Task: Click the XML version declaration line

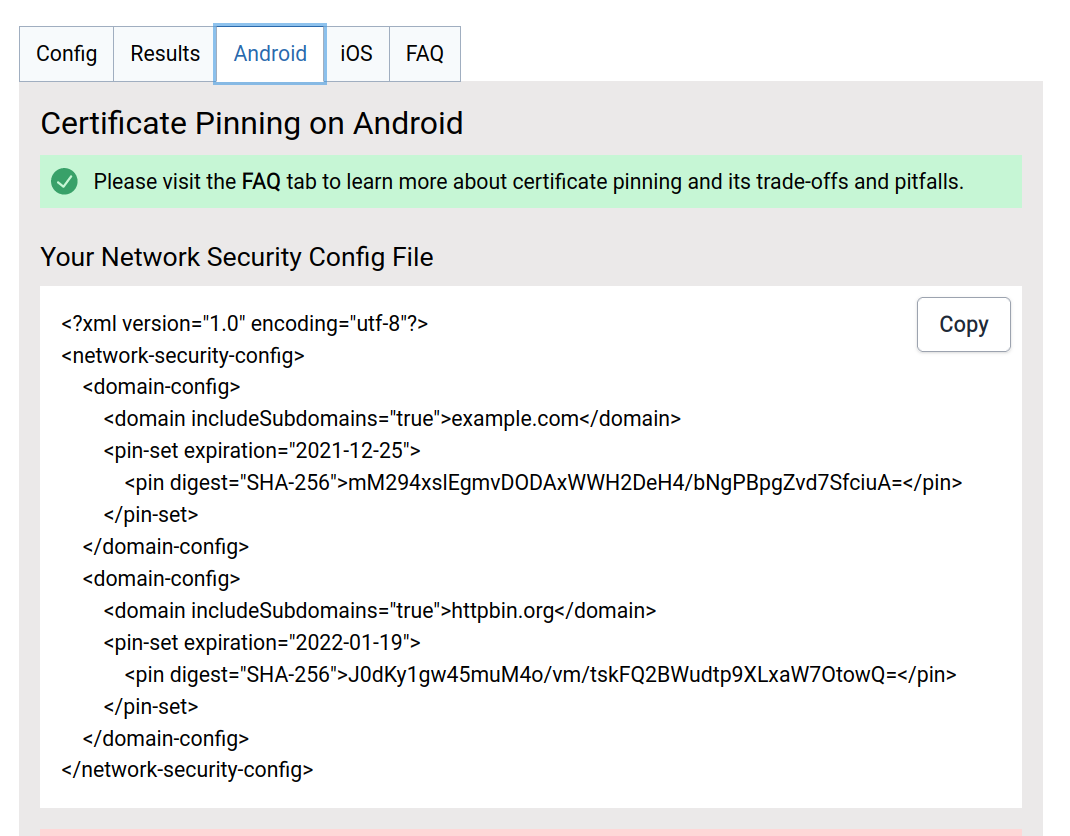Action: point(245,324)
